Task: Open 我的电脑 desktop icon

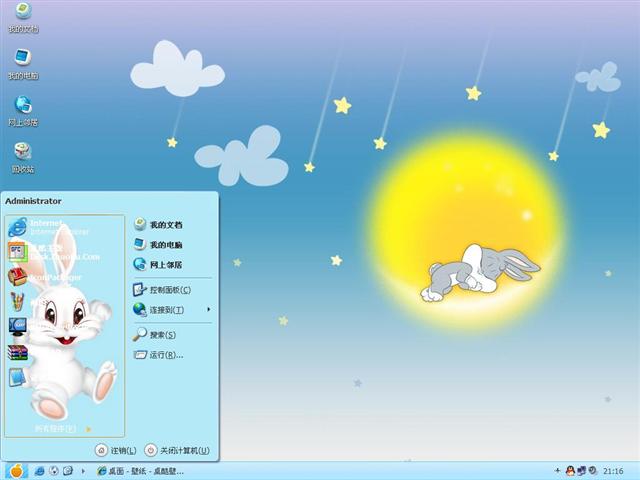Action: click(x=23, y=64)
